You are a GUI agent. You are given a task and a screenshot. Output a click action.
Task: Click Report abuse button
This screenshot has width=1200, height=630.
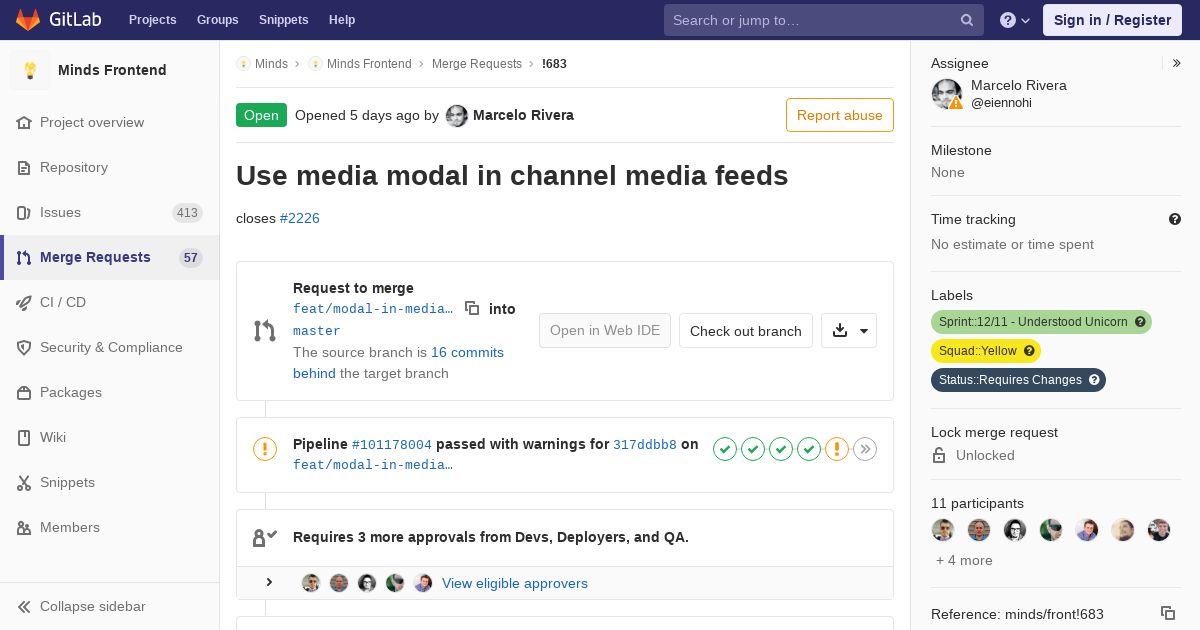pyautogui.click(x=840, y=115)
